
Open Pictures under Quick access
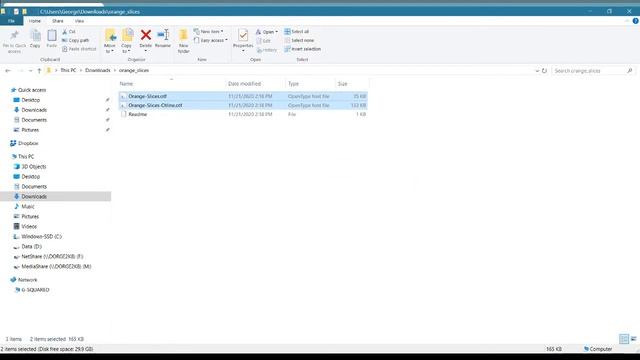point(30,130)
